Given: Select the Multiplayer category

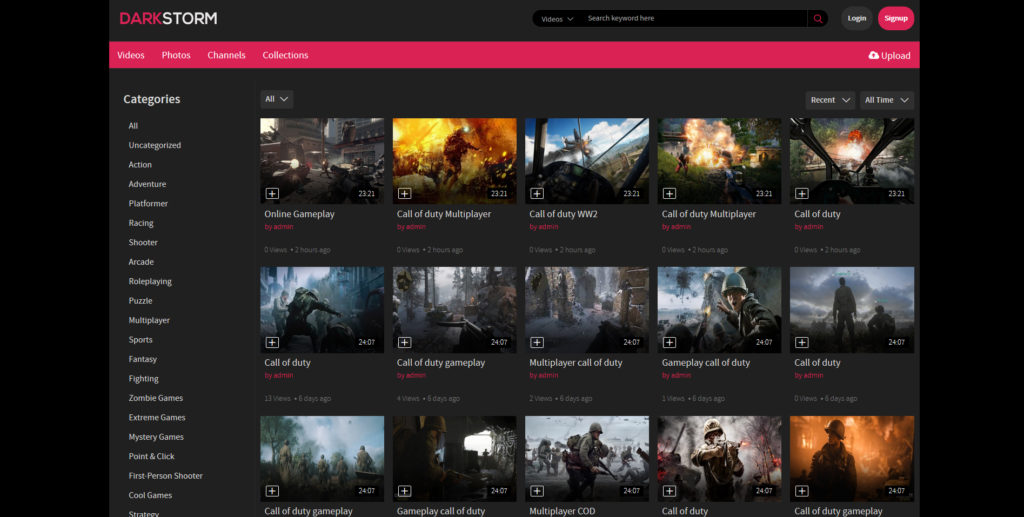Looking at the screenshot, I should 149,321.
